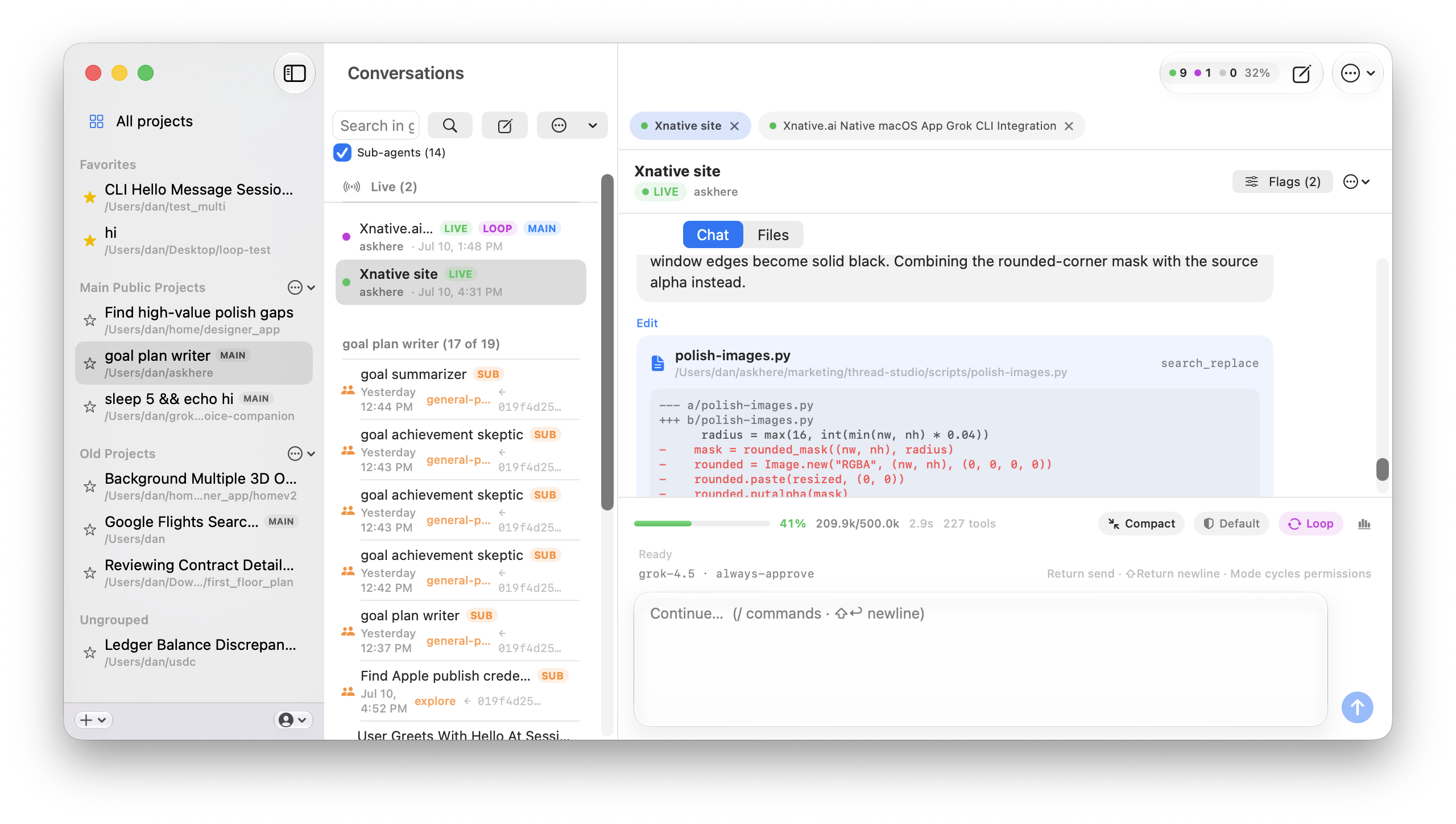The width and height of the screenshot is (1456, 824).
Task: Unfavorite CLI Hello Message Session star
Action: tap(89, 197)
